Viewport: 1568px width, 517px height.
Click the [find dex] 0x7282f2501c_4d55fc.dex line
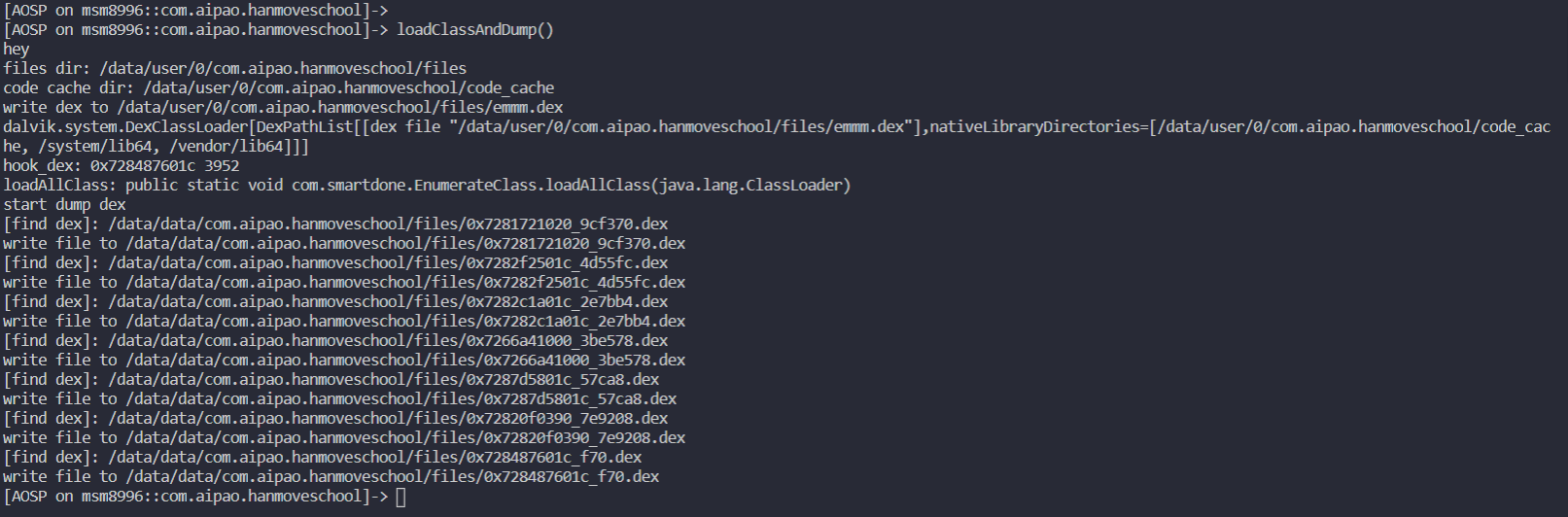point(335,262)
